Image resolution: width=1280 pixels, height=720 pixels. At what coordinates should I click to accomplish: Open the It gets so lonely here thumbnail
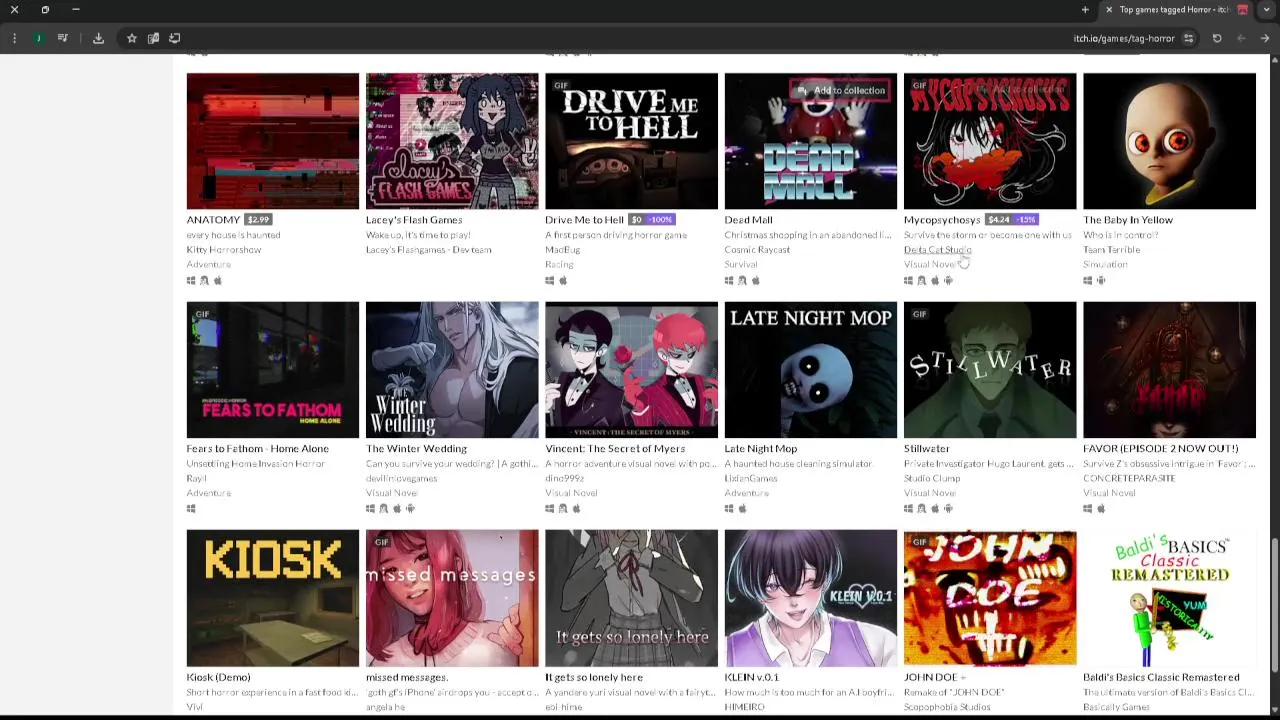pos(631,598)
